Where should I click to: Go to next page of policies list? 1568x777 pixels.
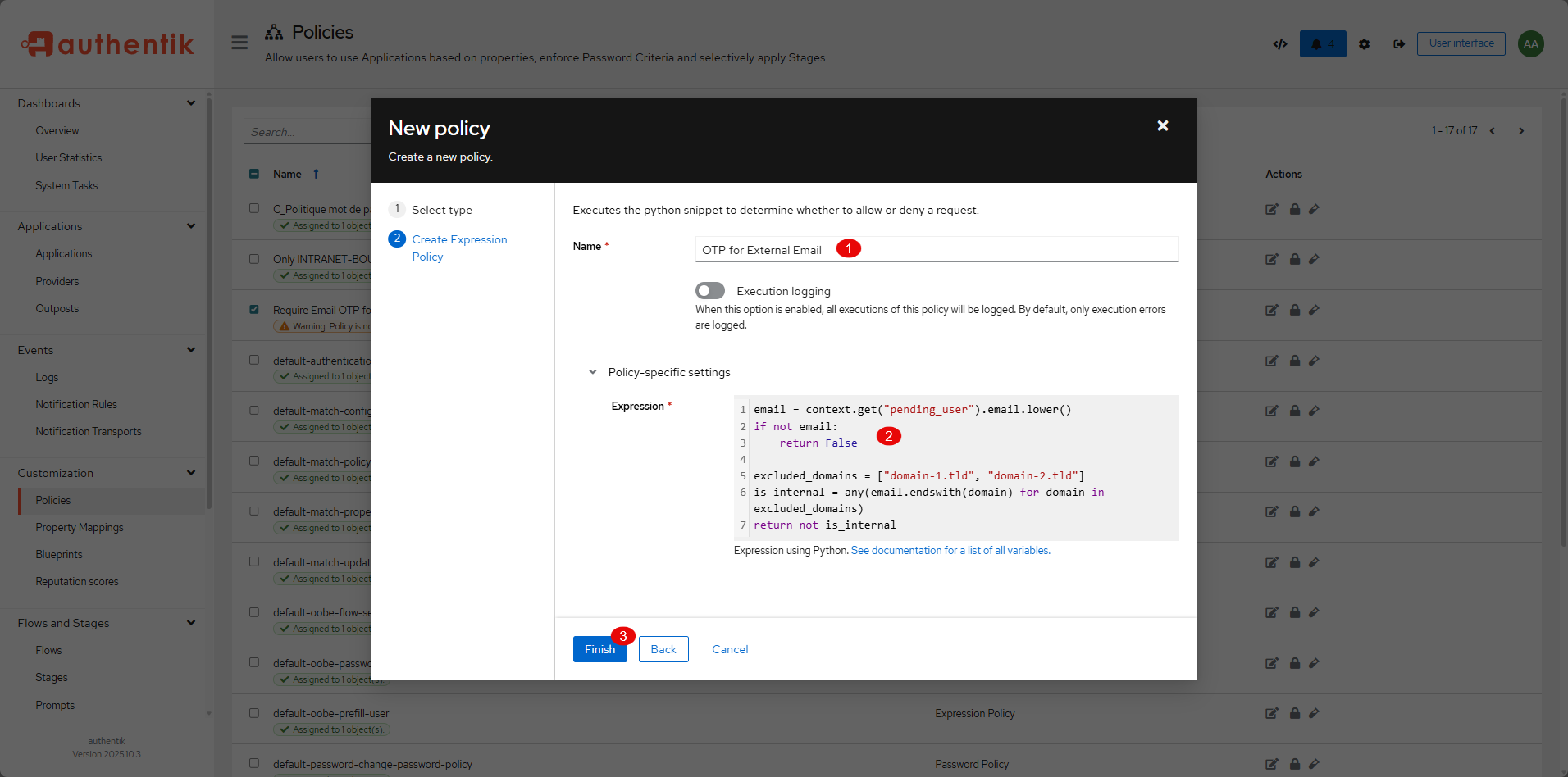(x=1520, y=131)
